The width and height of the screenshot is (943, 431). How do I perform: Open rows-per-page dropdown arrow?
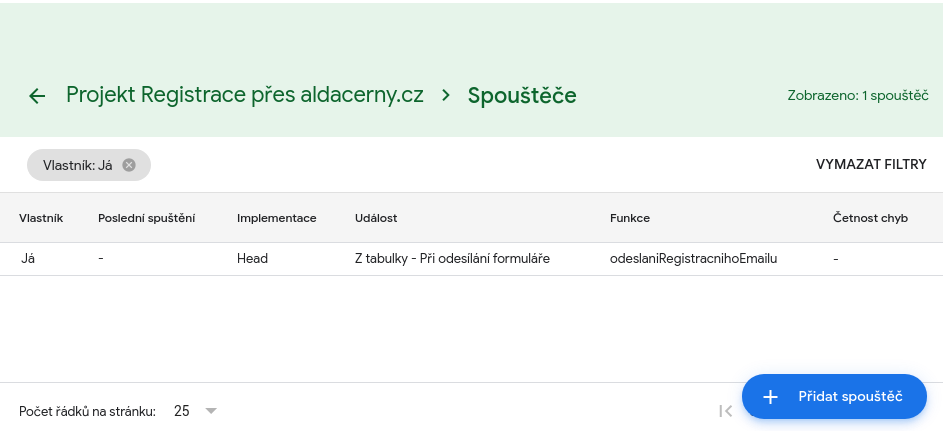click(x=210, y=411)
